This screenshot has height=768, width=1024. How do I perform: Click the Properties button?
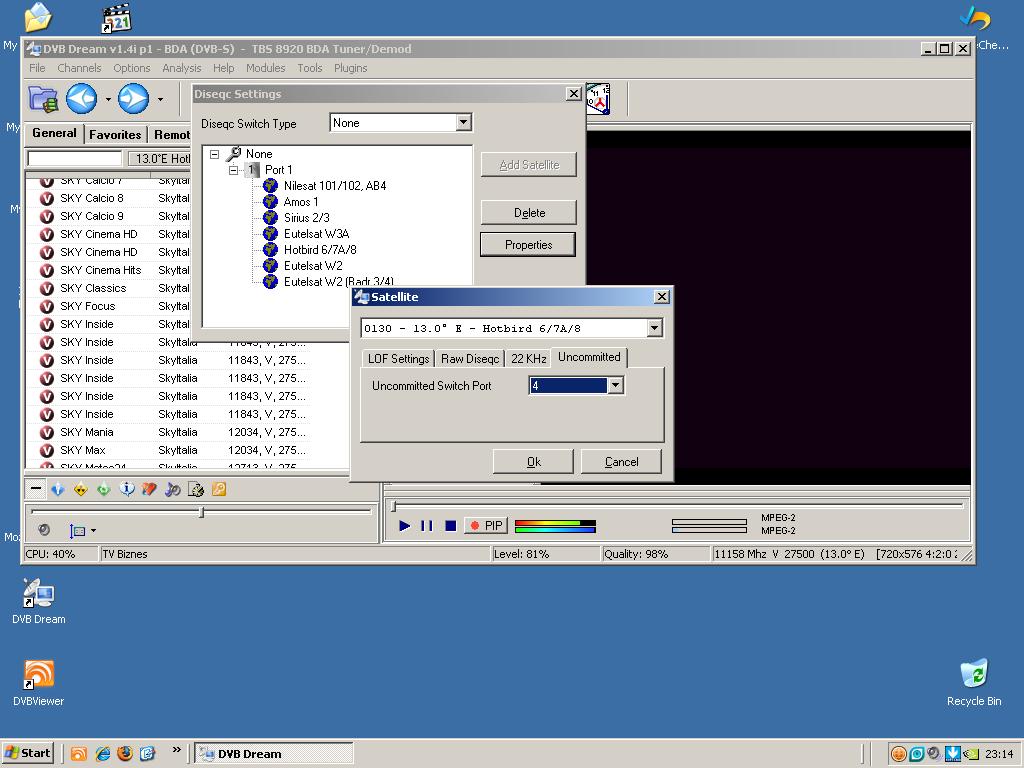click(528, 245)
